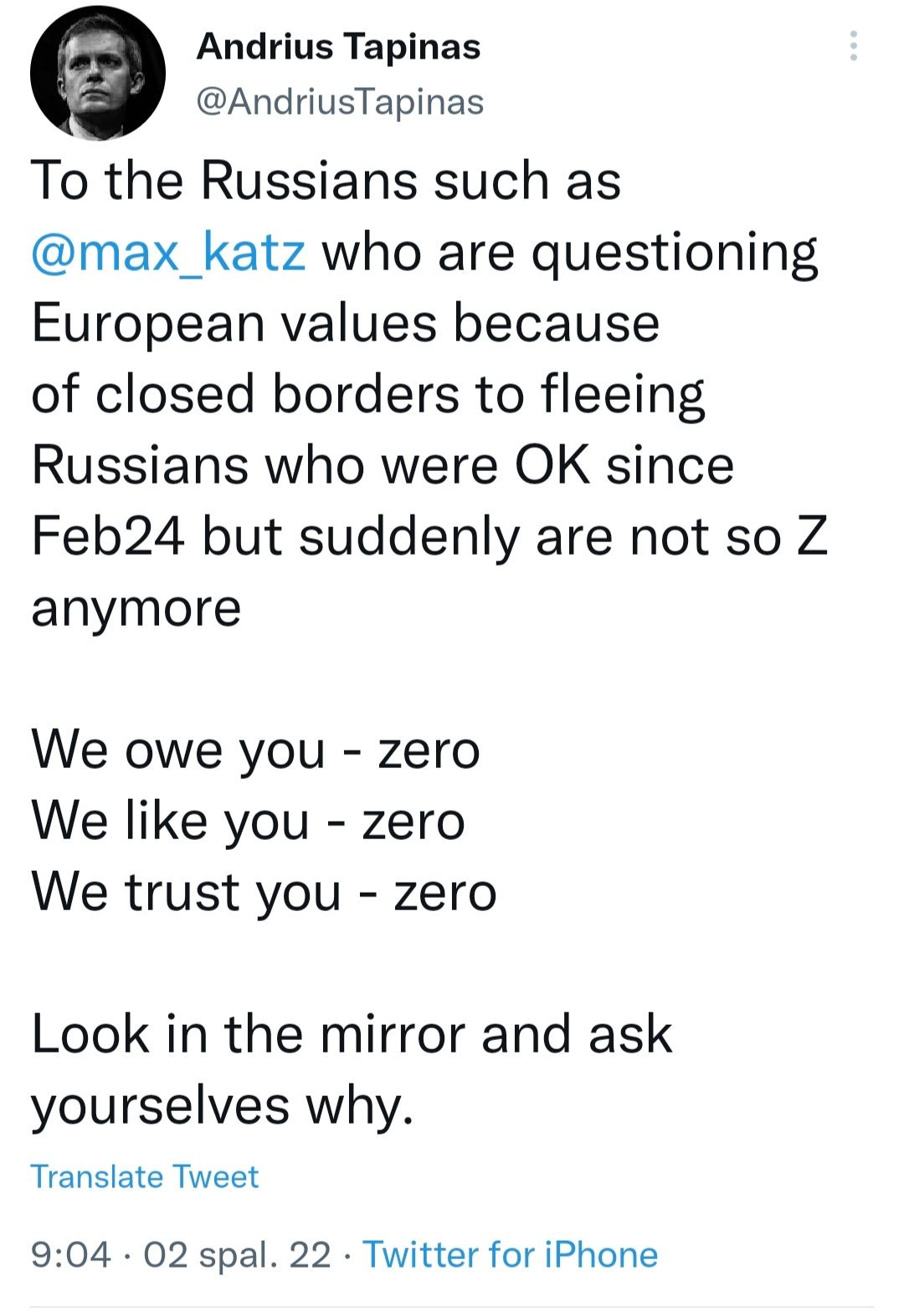Tap the @AndriusTapinas handle
The width and height of the screenshot is (904, 1316).
340,102
